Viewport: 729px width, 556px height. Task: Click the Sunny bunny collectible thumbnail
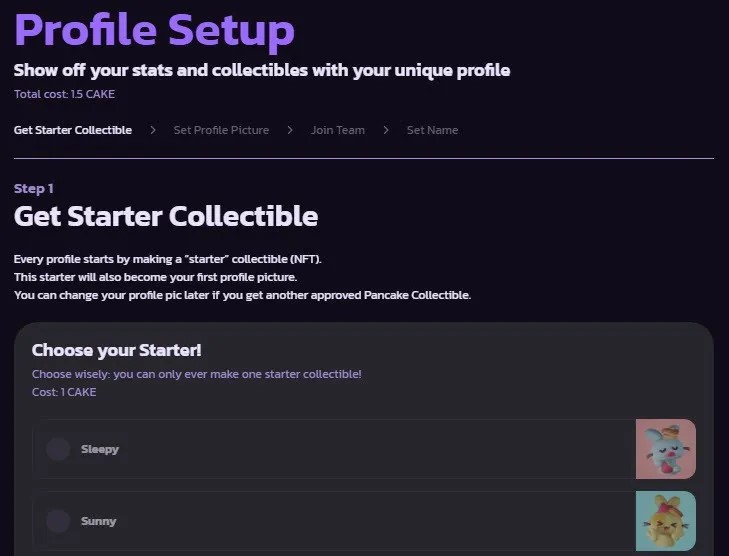(666, 521)
